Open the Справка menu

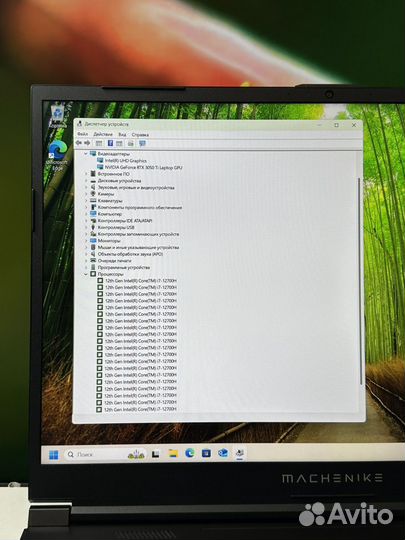coord(140,135)
